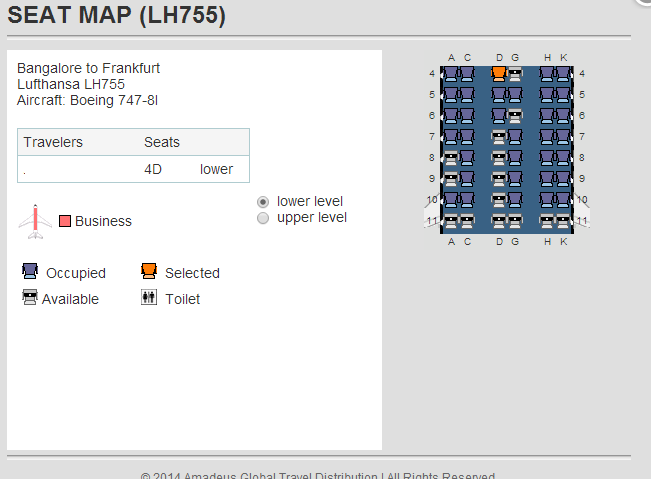651x479 pixels.
Task: Click the Toilet legend icon
Action: click(x=149, y=298)
